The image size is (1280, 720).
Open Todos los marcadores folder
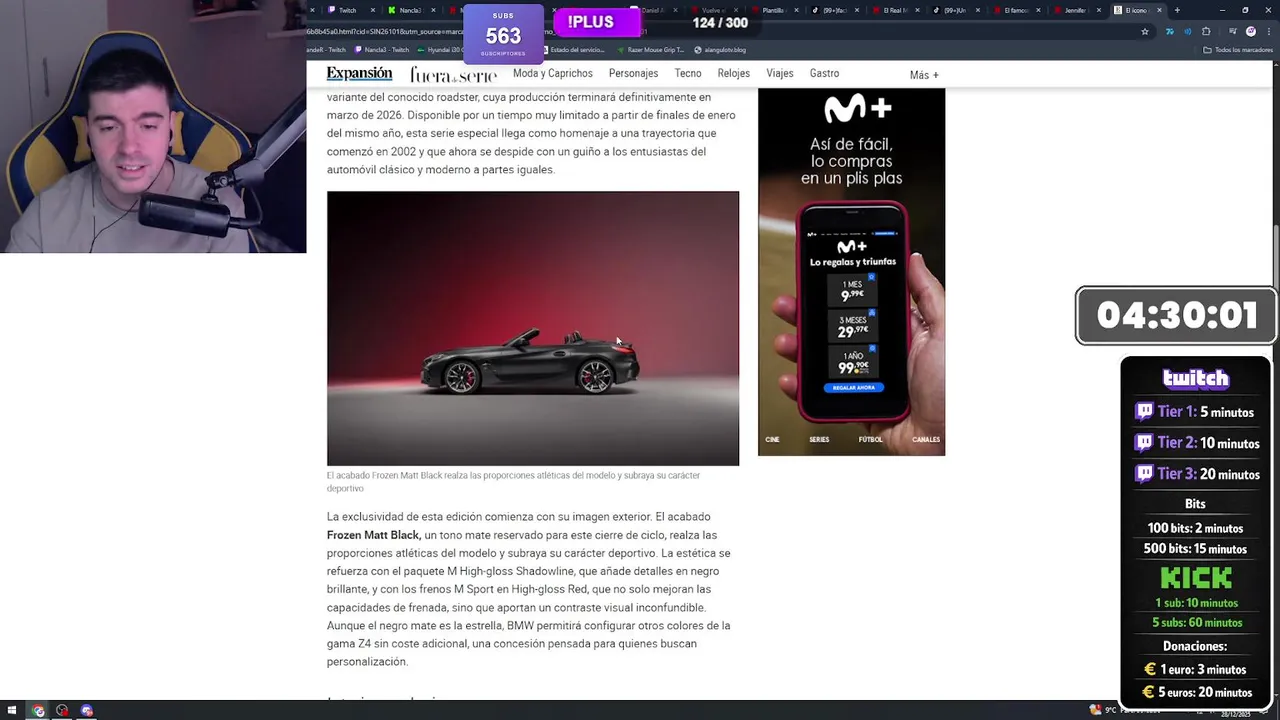point(1236,50)
